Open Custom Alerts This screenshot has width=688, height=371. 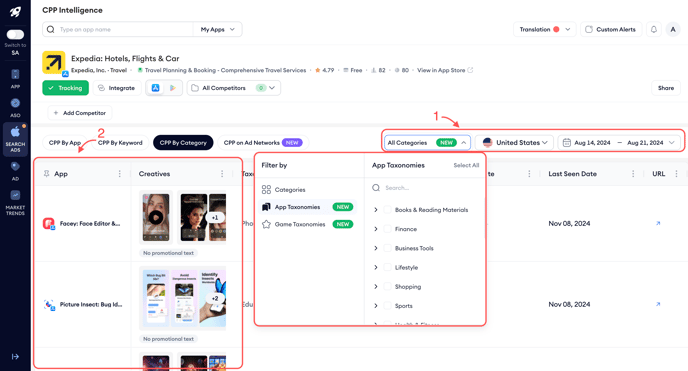pos(610,29)
